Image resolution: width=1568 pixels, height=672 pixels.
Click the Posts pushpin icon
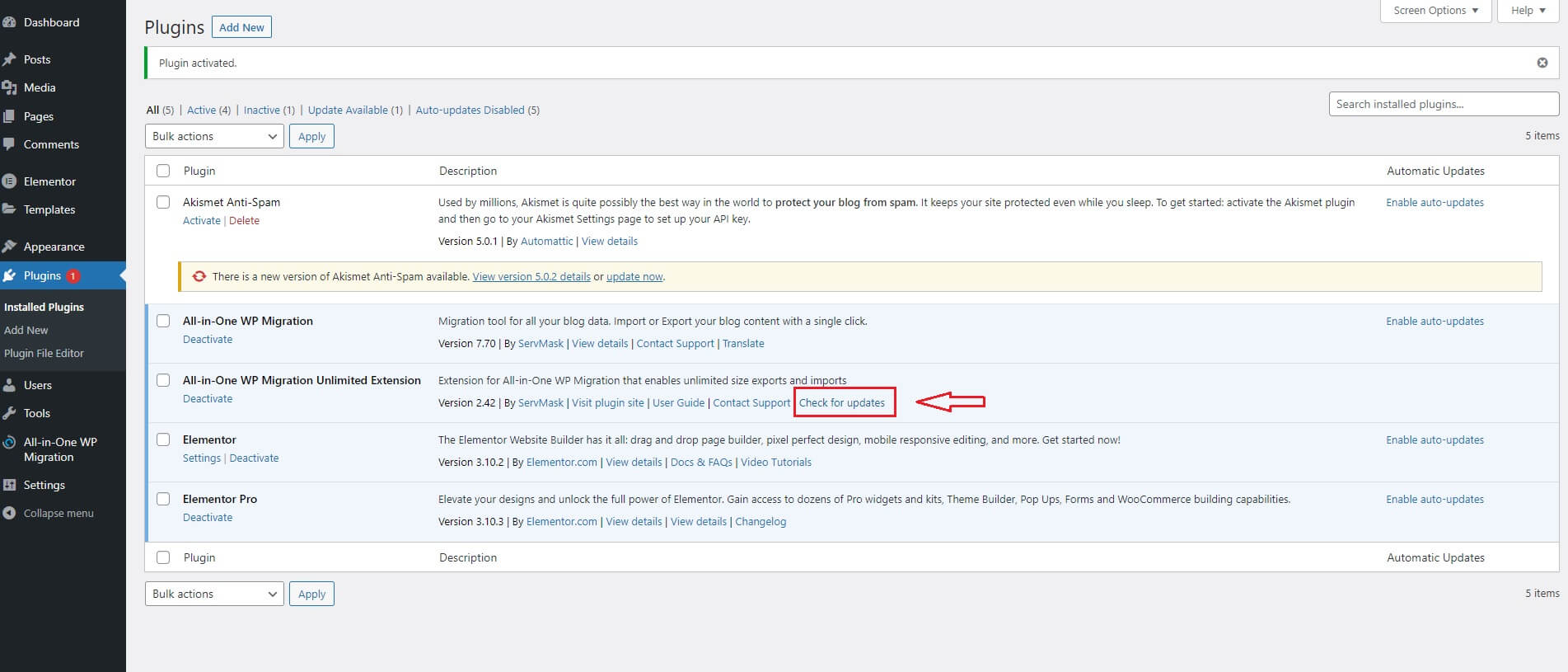click(x=9, y=59)
